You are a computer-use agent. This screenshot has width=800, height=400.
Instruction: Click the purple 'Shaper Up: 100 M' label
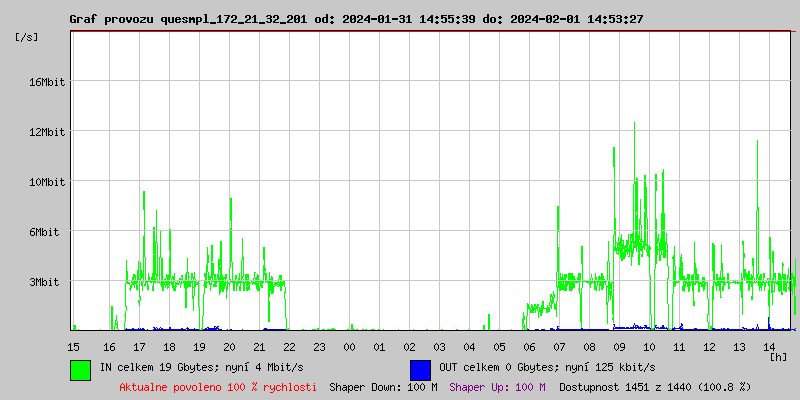pos(497,387)
